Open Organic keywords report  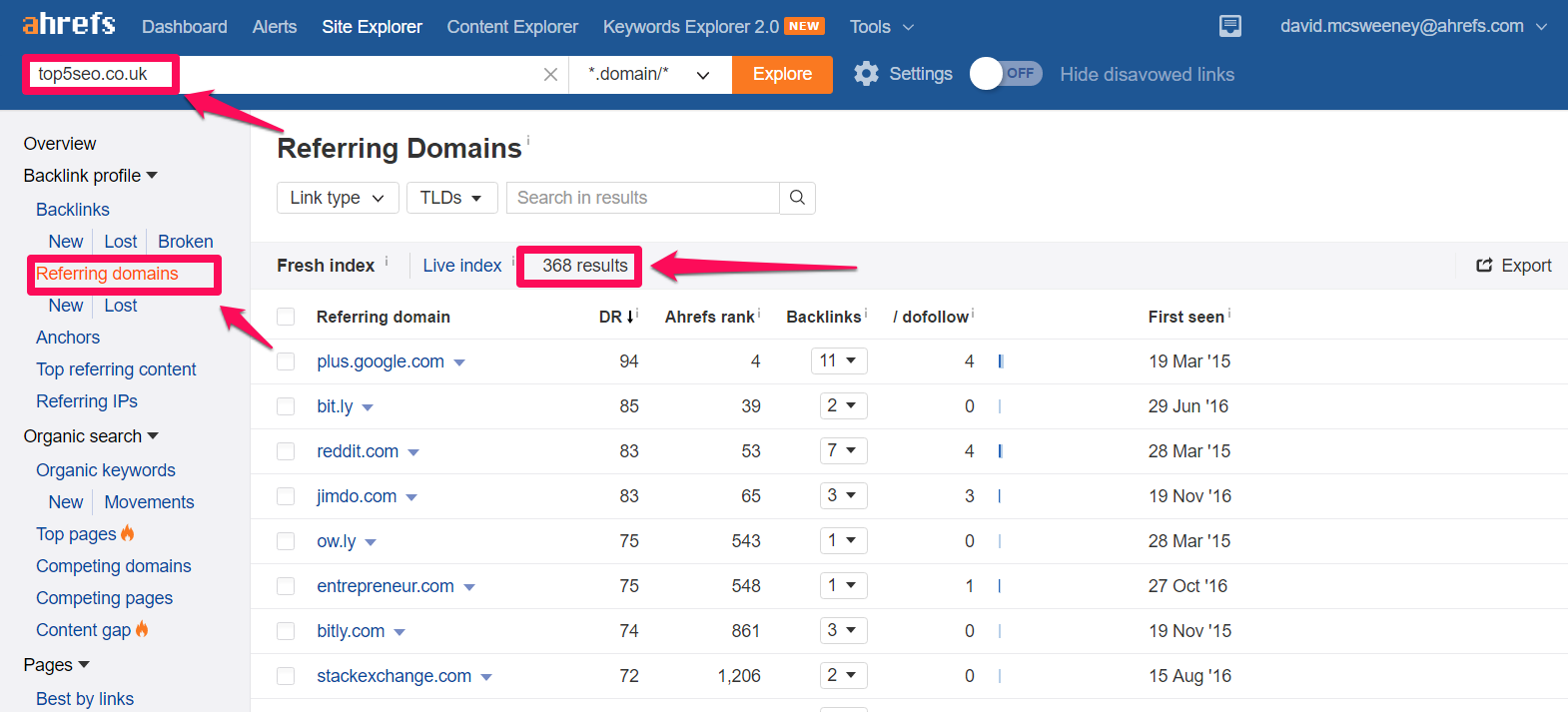(x=106, y=470)
